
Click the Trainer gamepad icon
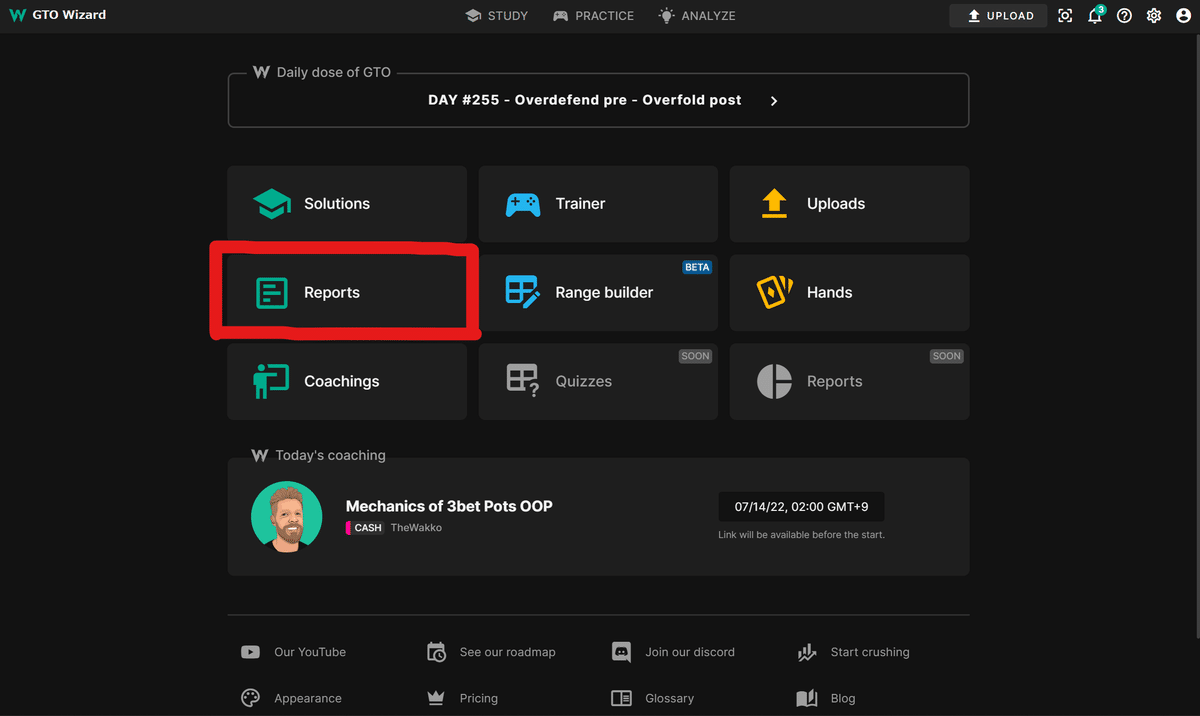tap(523, 204)
